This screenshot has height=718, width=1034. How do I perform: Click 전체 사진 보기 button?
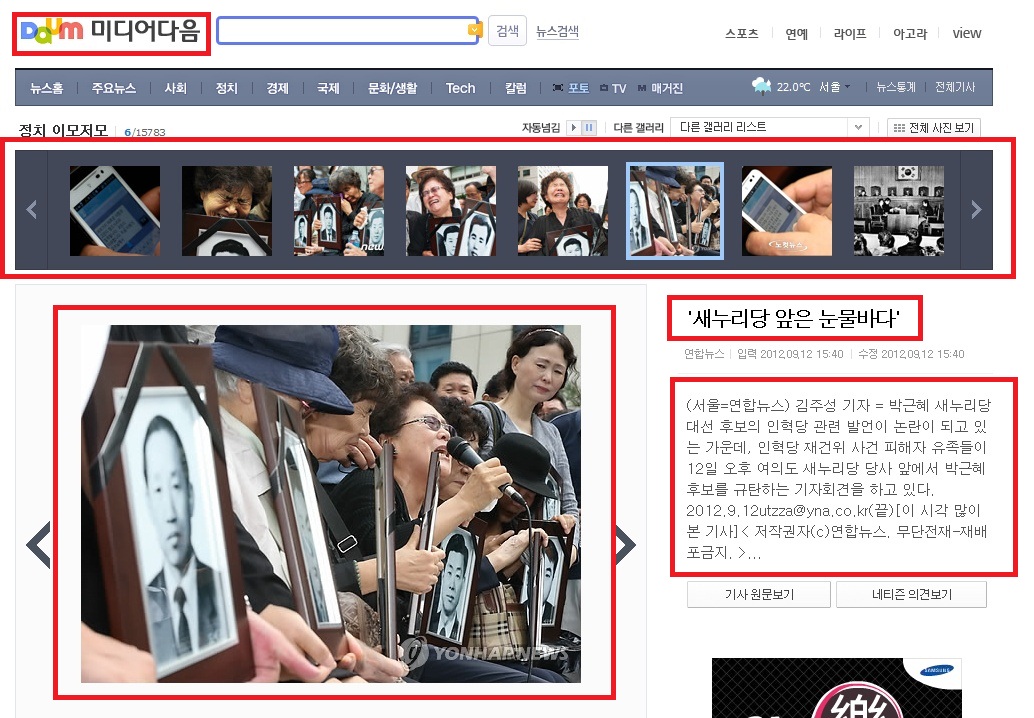click(x=934, y=128)
